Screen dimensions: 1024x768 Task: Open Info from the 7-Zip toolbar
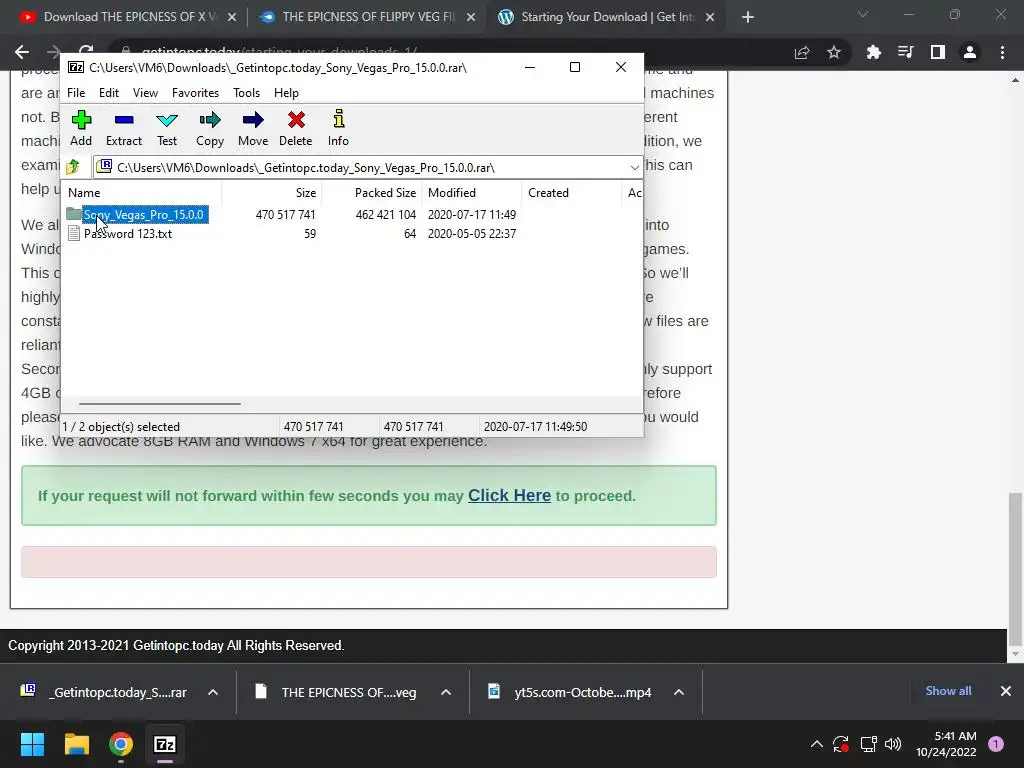click(338, 128)
